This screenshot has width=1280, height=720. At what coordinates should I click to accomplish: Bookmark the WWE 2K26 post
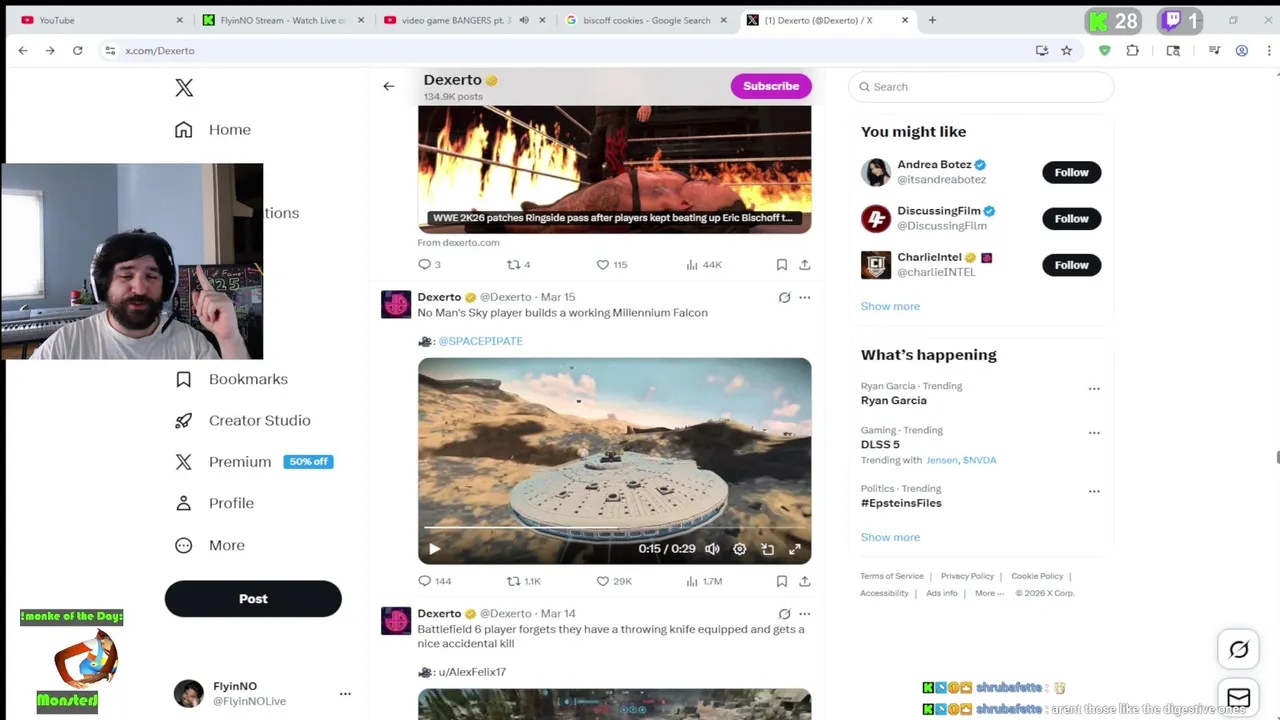pyautogui.click(x=782, y=265)
